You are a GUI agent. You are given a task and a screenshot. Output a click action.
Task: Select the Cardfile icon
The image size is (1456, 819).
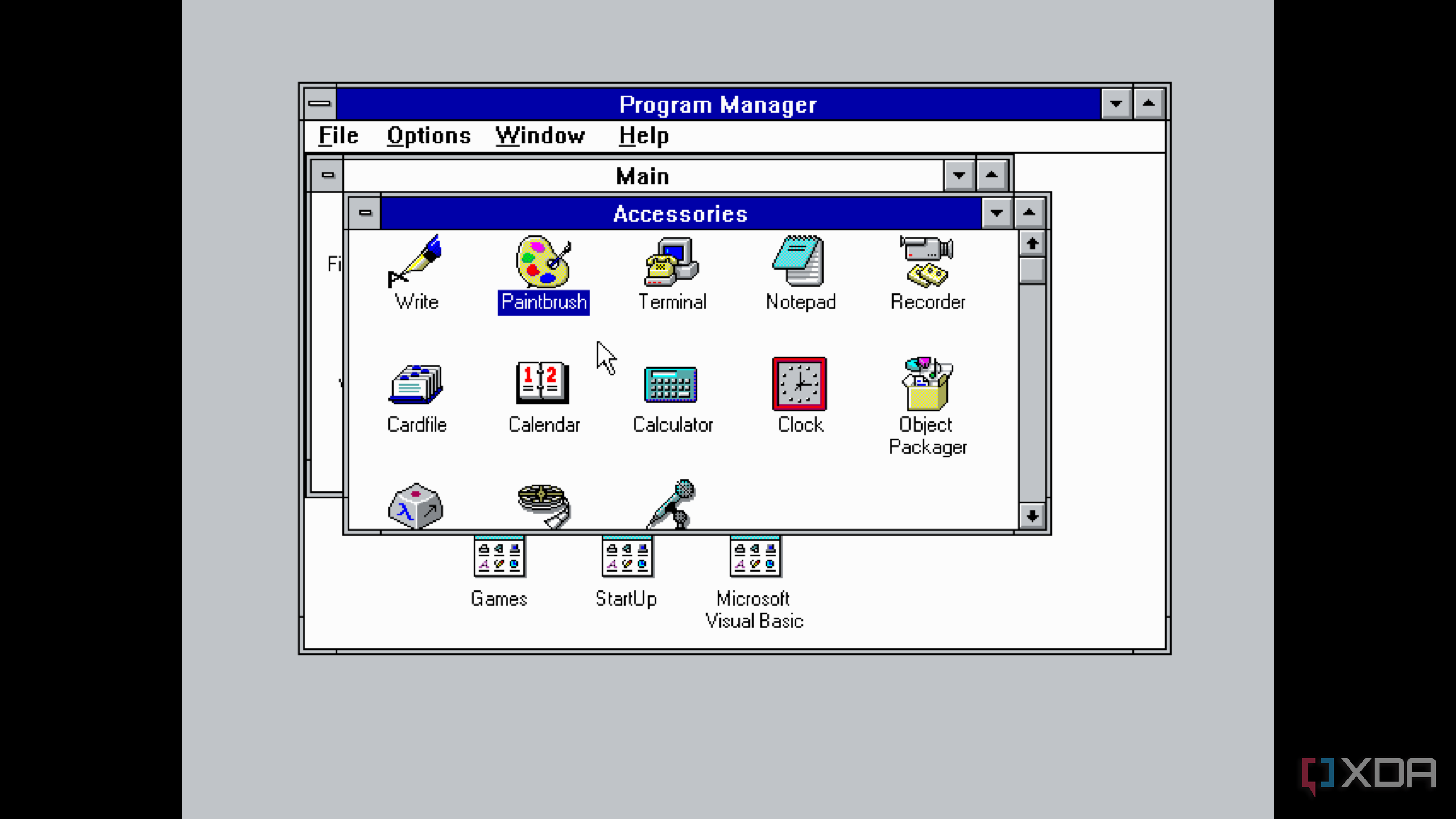pos(416,384)
